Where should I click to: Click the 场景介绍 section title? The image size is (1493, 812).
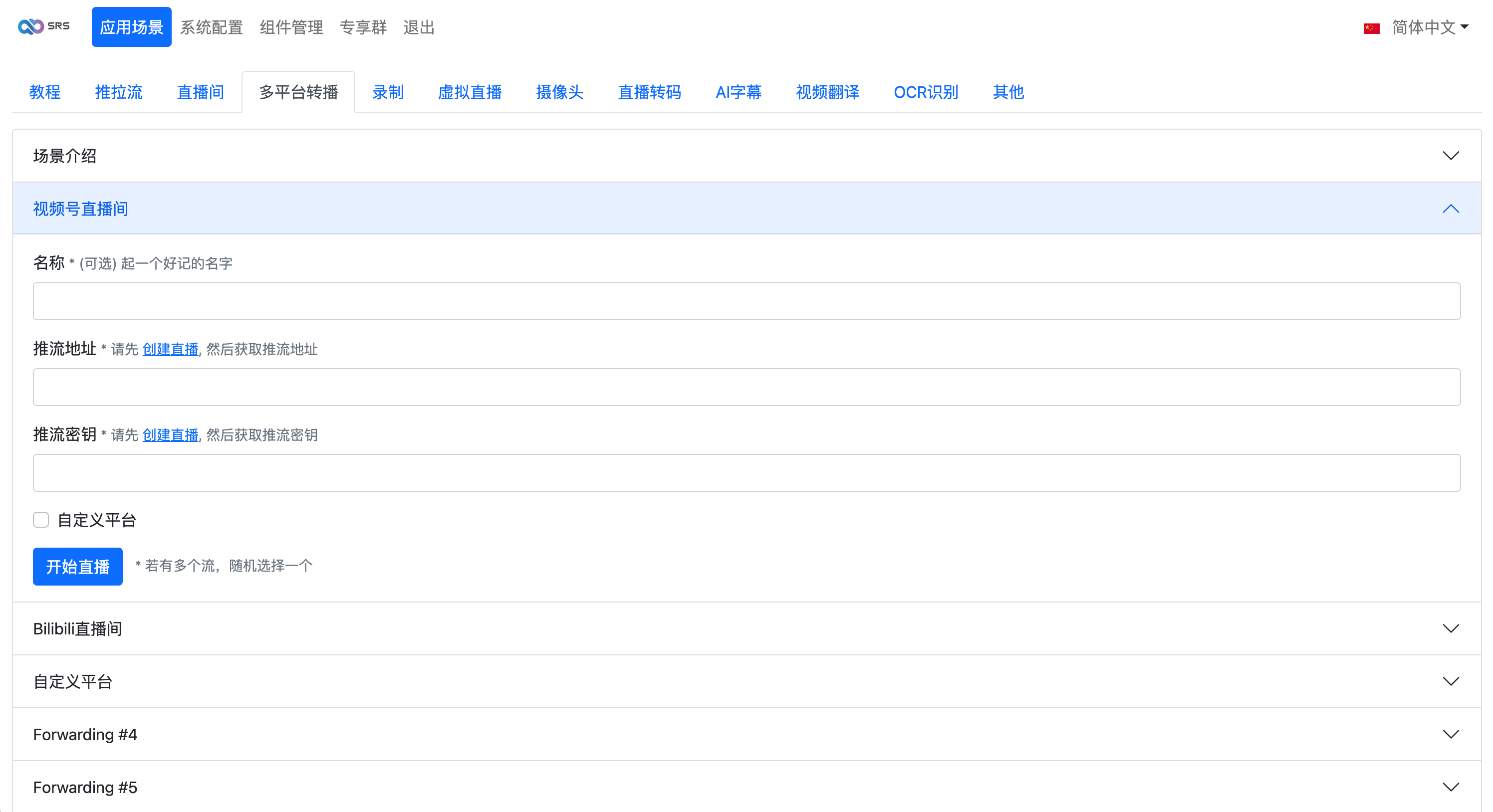(x=65, y=156)
